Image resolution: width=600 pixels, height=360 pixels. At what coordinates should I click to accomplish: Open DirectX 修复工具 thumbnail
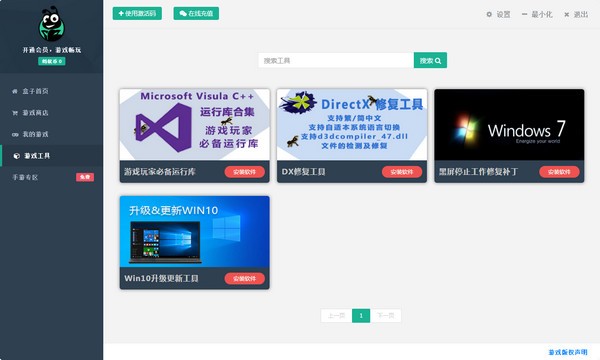coord(352,125)
